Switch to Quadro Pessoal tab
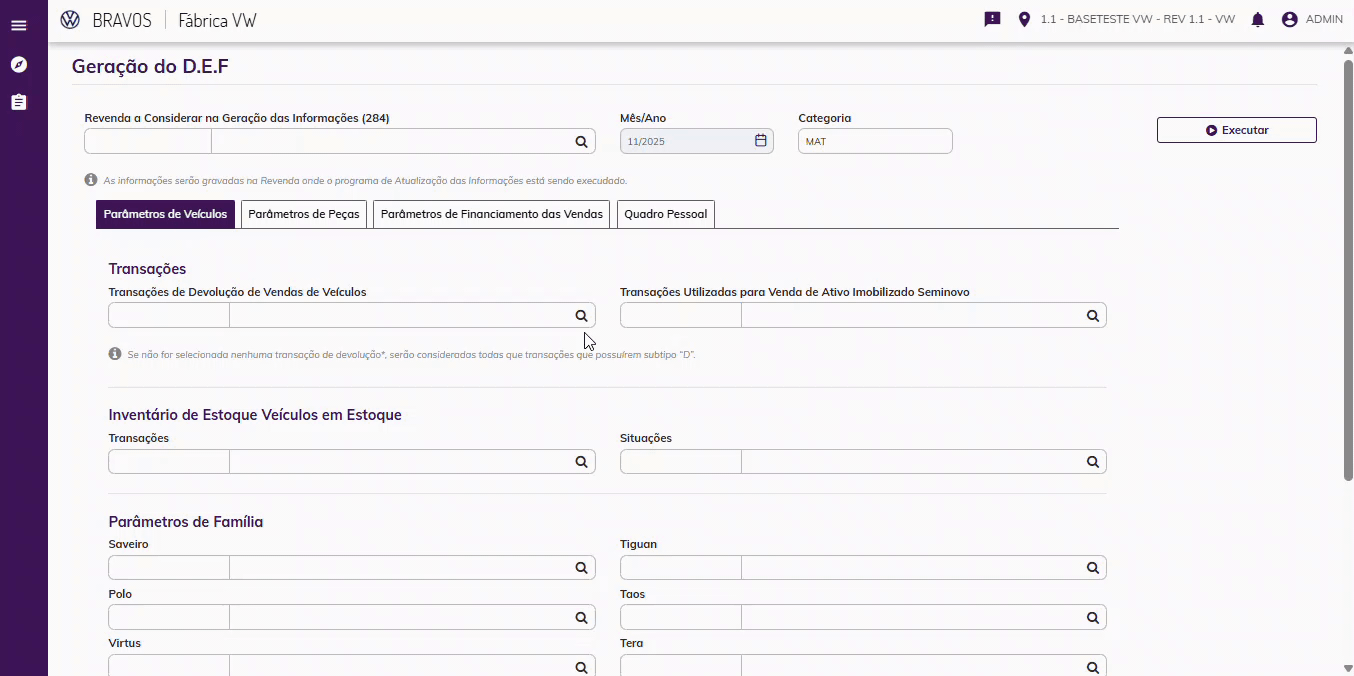This screenshot has width=1354, height=676. point(665,215)
